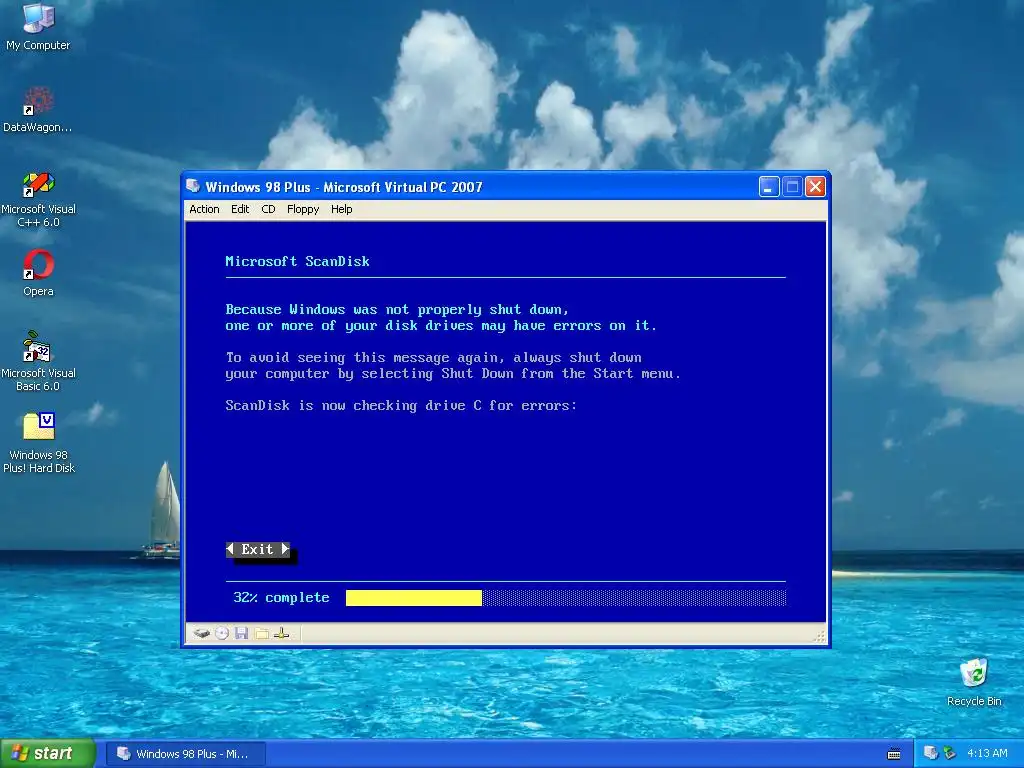1024x768 pixels.
Task: Click the Virtual PC tray icon
Action: point(931,753)
